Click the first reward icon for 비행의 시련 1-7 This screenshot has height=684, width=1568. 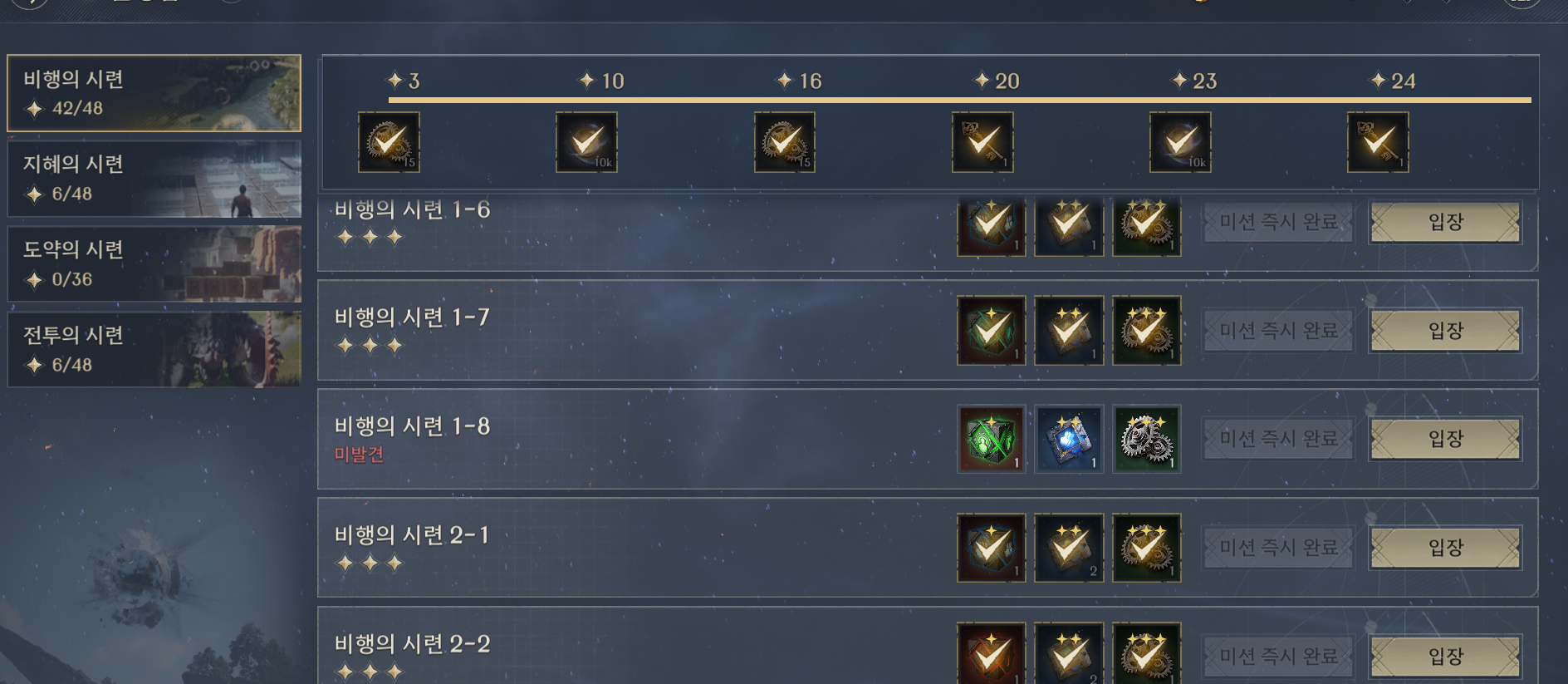pos(991,331)
